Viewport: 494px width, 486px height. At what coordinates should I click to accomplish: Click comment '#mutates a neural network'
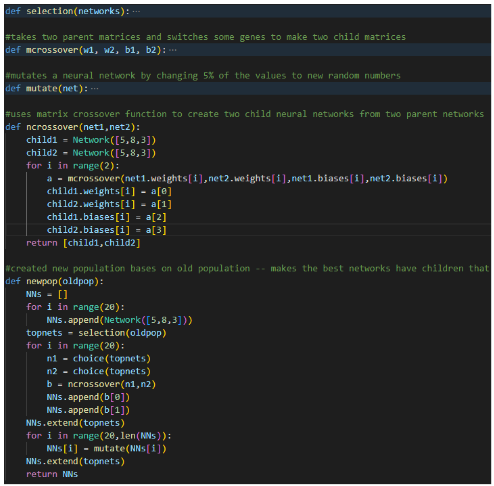(x=203, y=76)
